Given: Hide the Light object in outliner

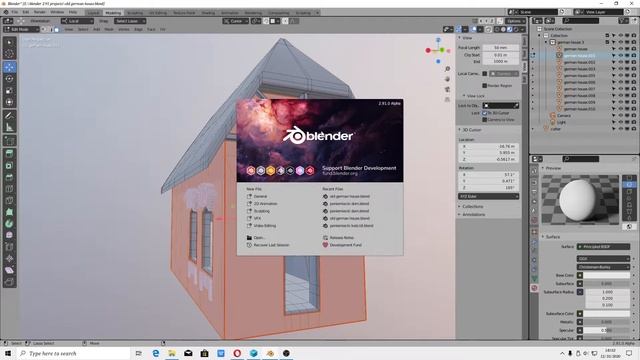Looking at the screenshot, I should pyautogui.click(x=621, y=122).
